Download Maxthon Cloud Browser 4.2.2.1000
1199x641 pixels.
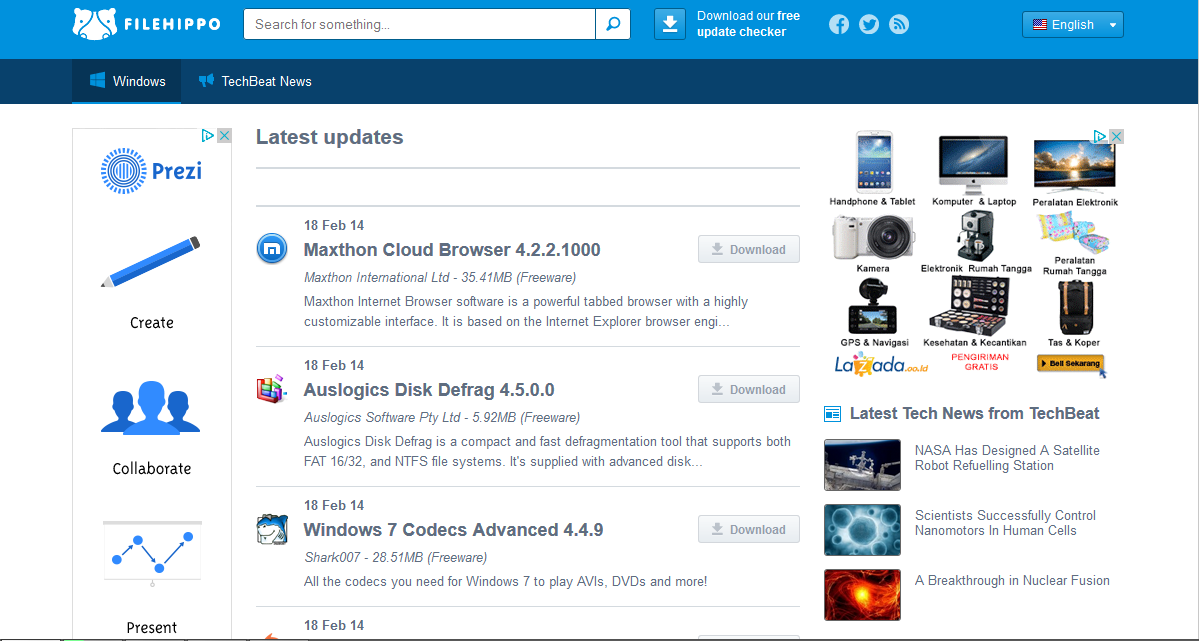(748, 248)
